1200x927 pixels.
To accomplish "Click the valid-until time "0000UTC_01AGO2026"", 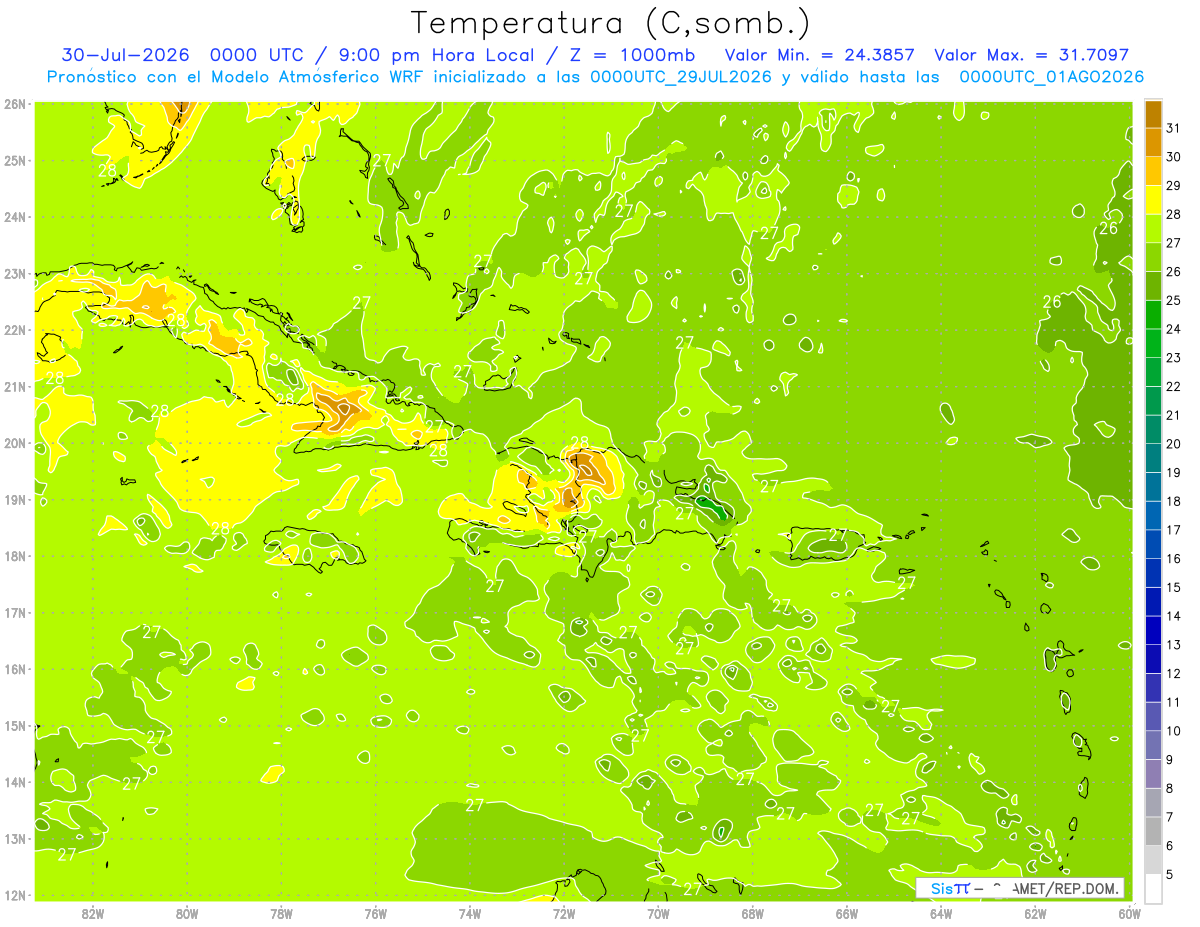I will (x=1051, y=77).
